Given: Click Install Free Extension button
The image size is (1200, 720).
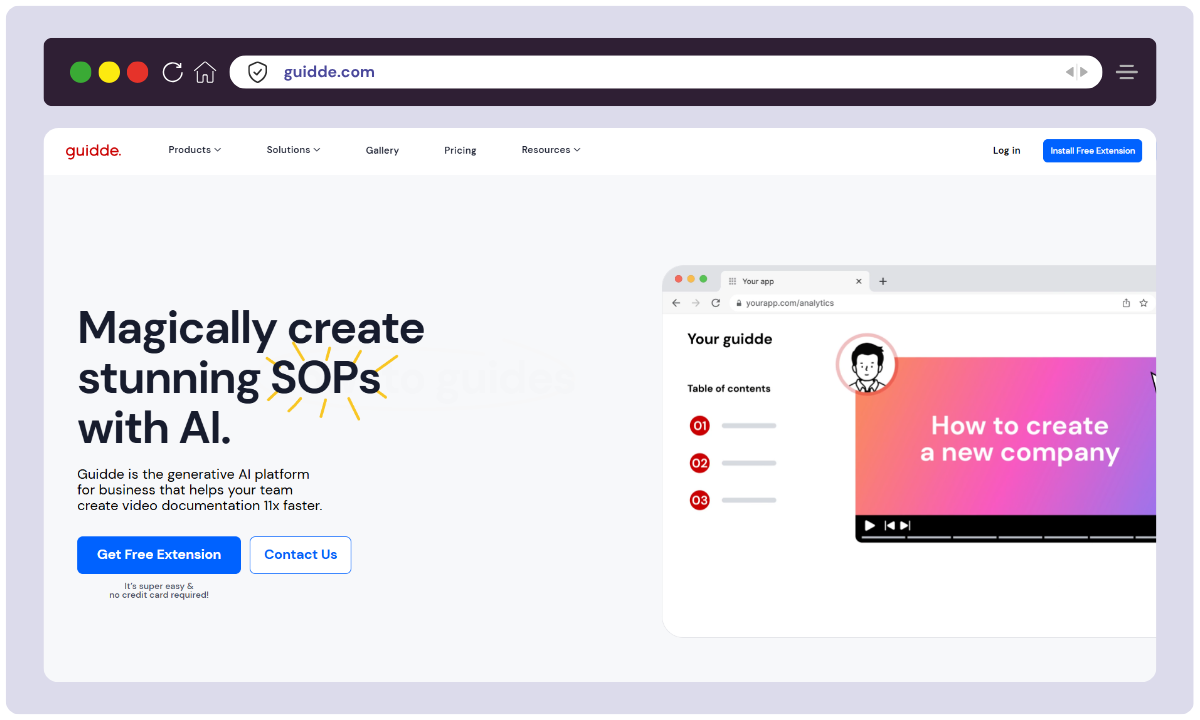Looking at the screenshot, I should point(1092,151).
